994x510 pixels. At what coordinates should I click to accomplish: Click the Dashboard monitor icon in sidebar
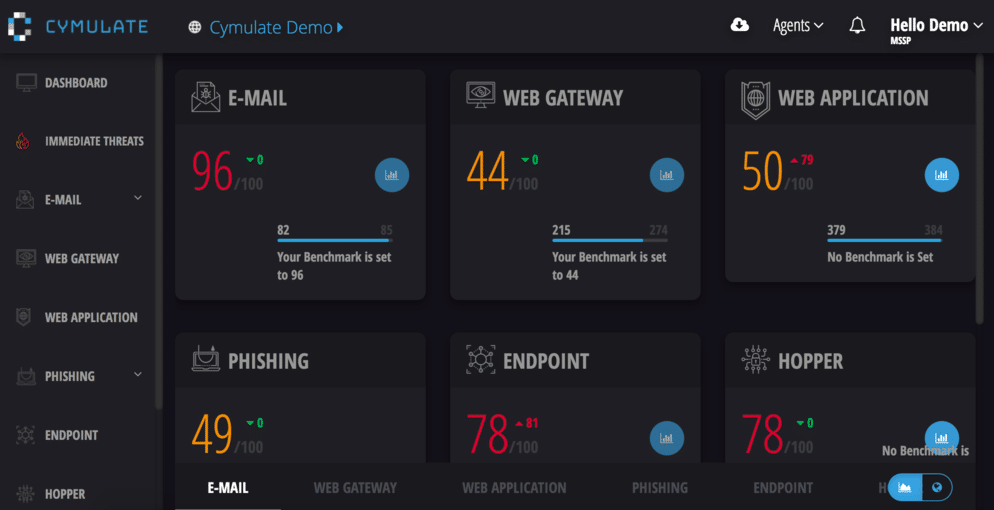click(x=26, y=83)
